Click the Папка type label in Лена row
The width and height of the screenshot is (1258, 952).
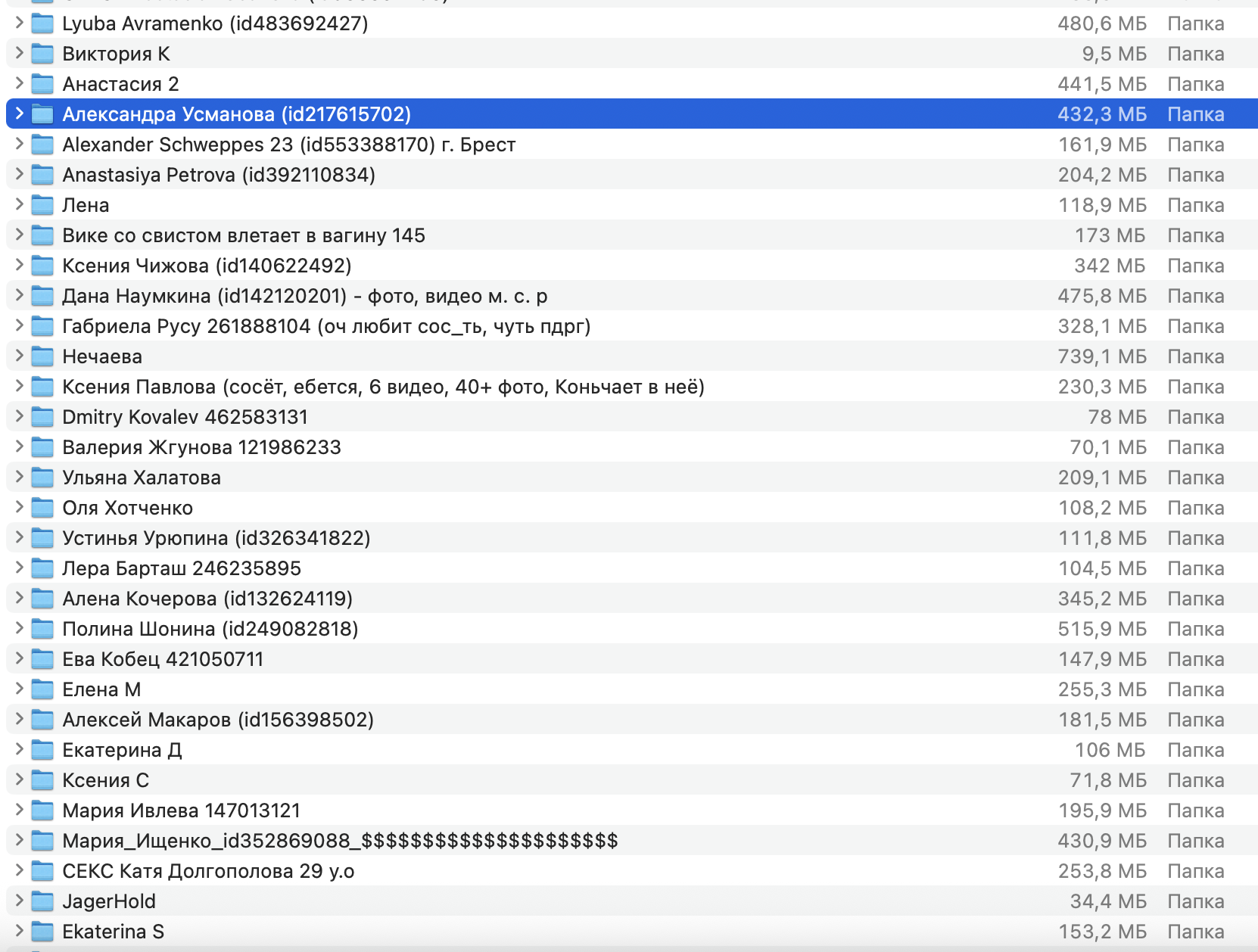click(x=1196, y=205)
